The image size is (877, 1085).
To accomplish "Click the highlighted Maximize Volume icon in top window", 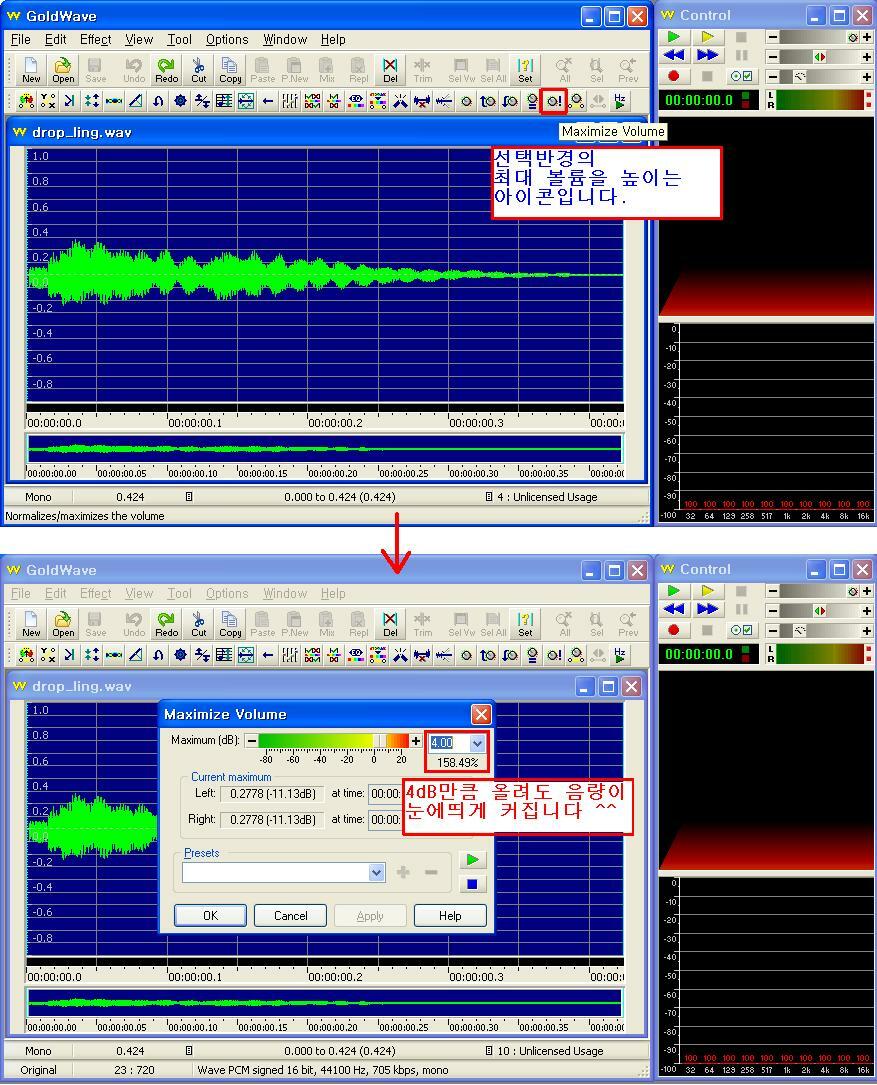I will (x=553, y=100).
